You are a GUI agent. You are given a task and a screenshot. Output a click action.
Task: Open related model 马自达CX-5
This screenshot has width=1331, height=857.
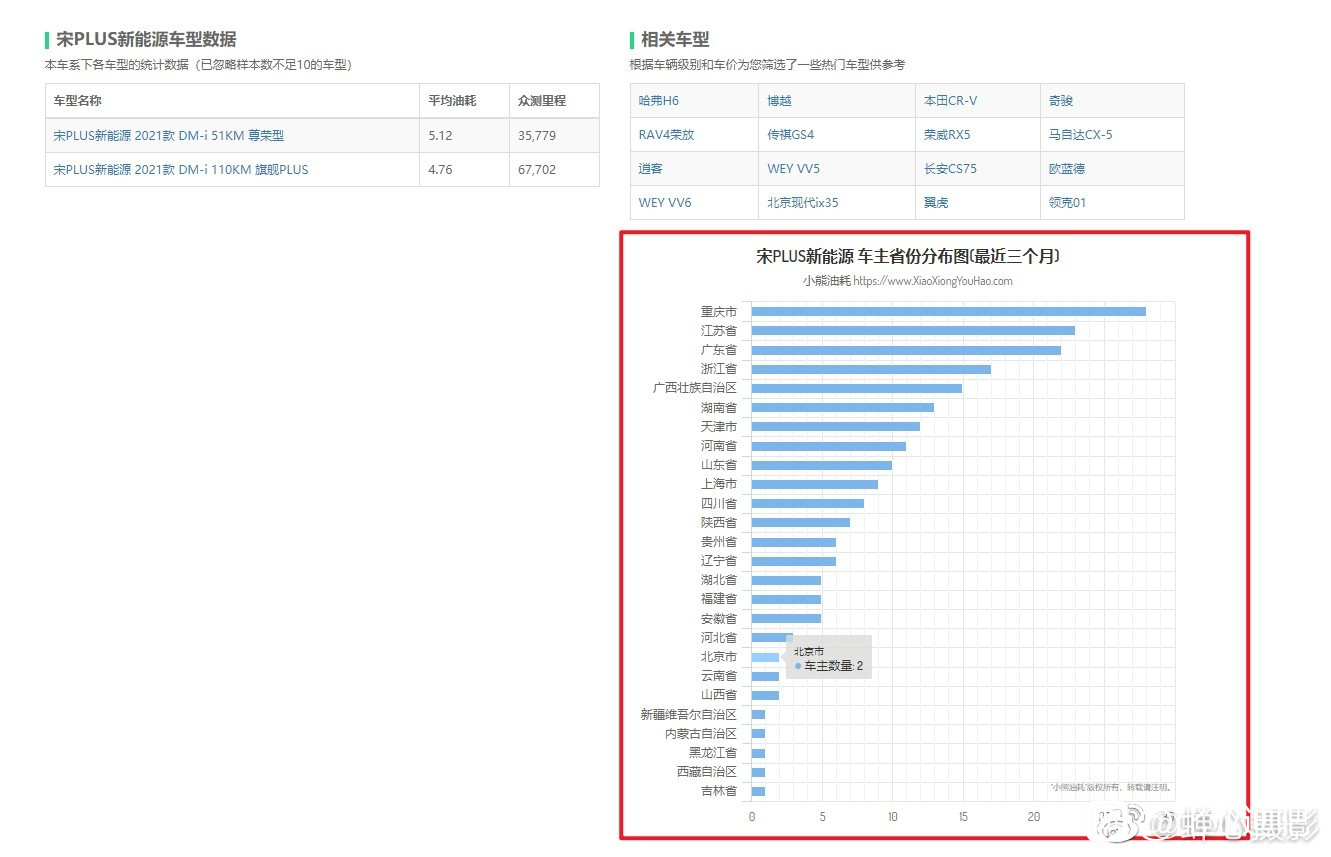tap(1080, 135)
